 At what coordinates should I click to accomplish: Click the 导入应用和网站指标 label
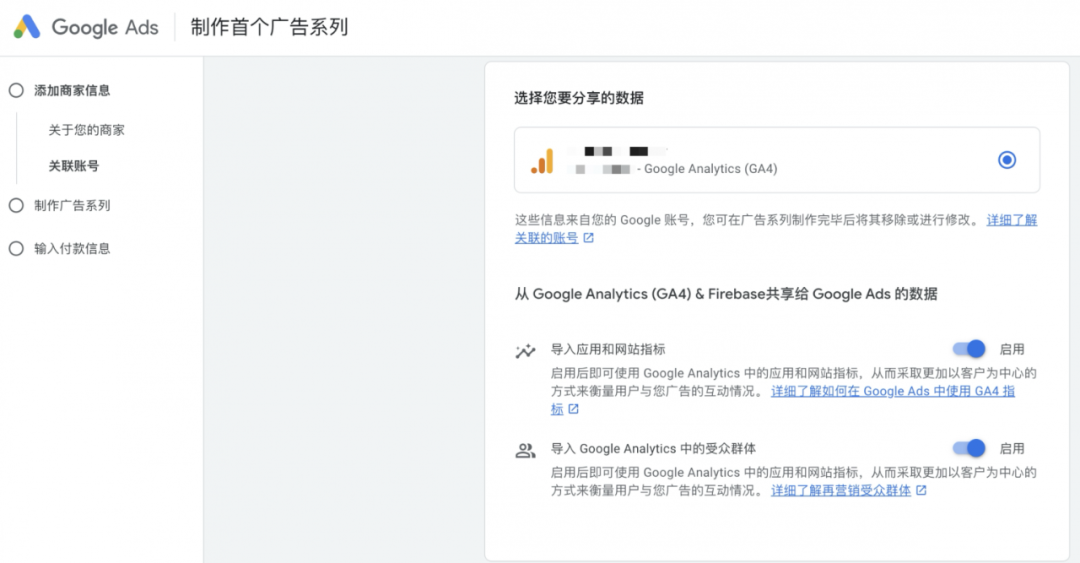point(608,349)
